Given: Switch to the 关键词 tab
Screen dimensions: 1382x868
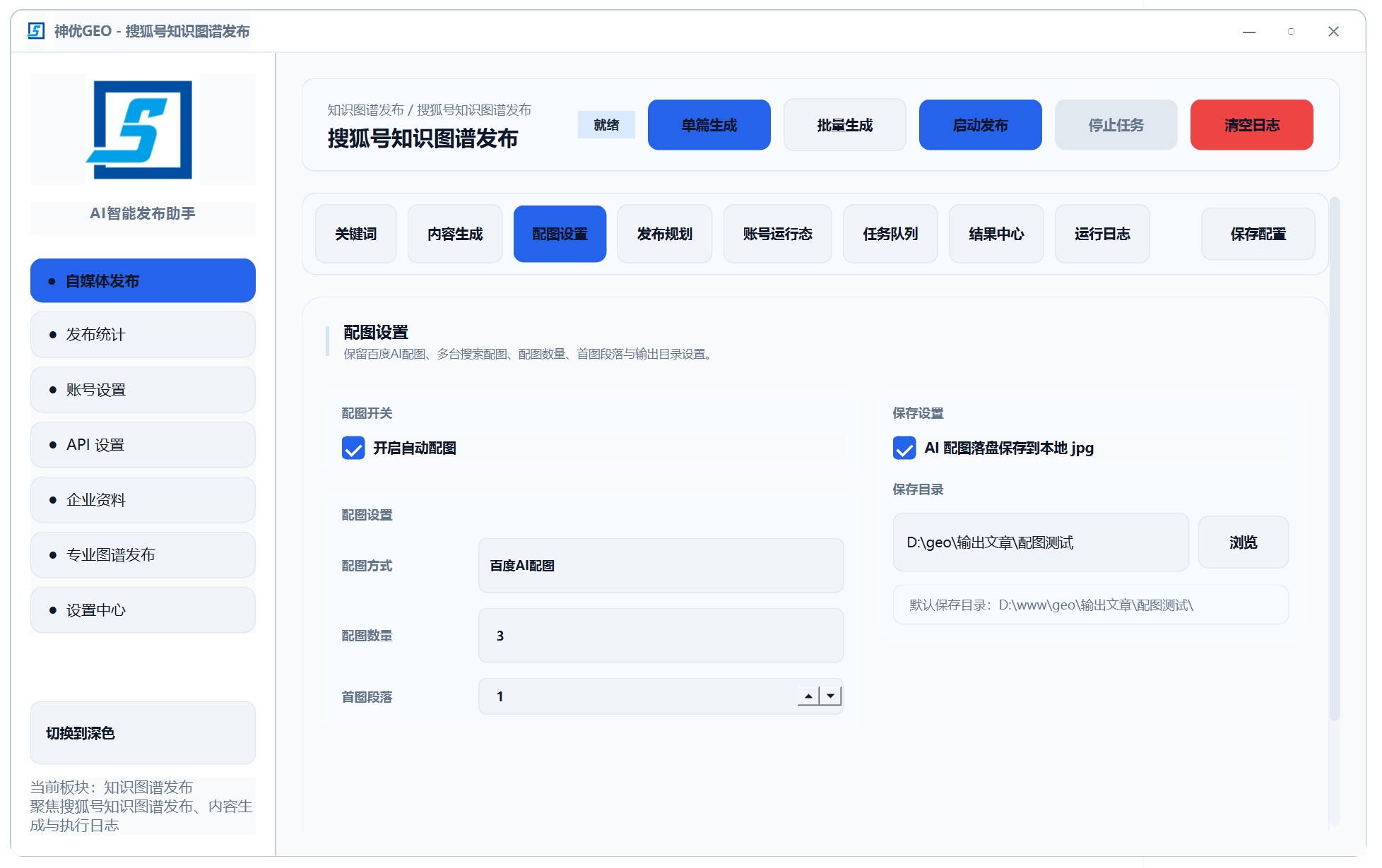Looking at the screenshot, I should pos(355,234).
